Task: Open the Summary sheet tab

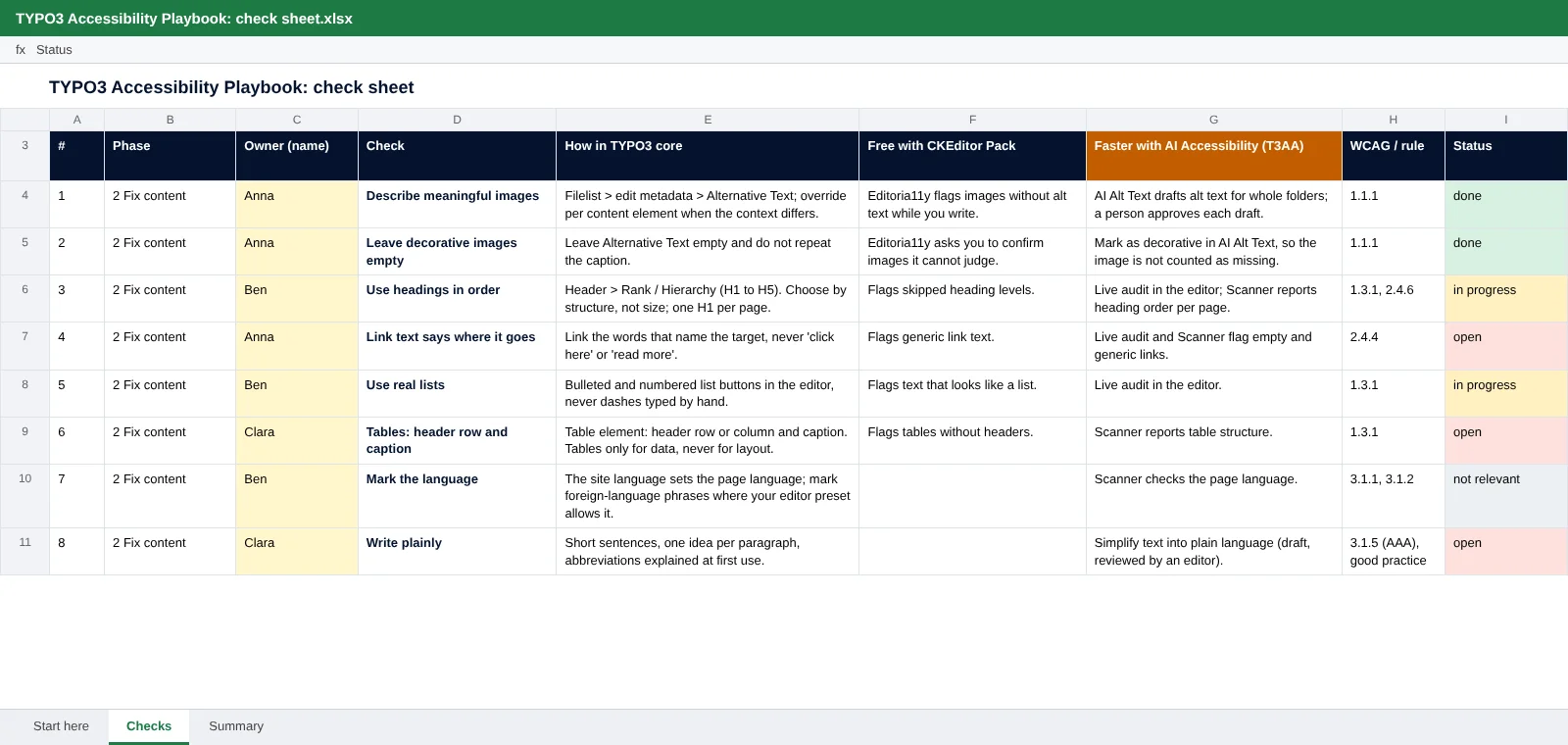Action: tap(236, 726)
